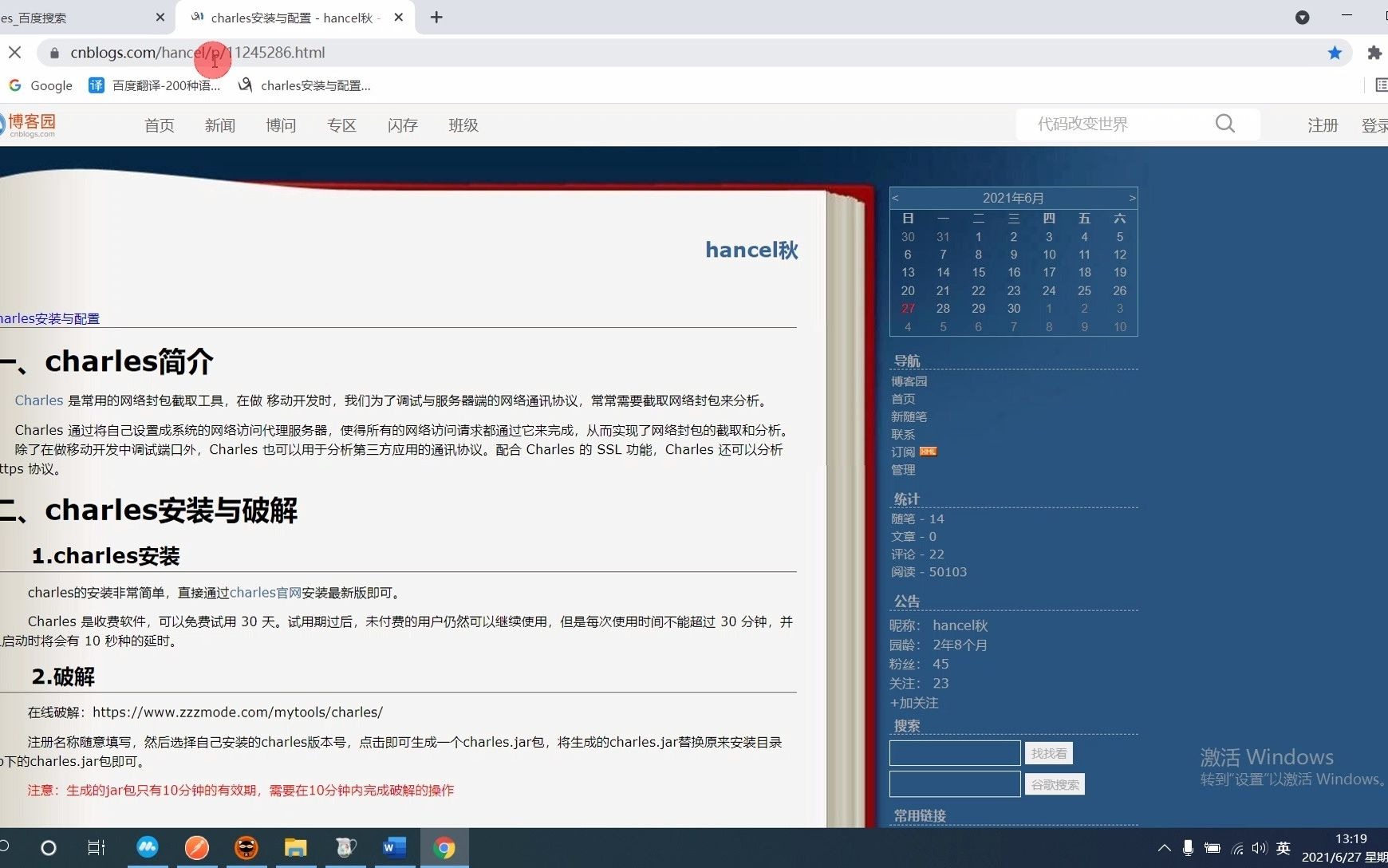Open the 闪存 menu item
This screenshot has height=868, width=1388.
[403, 125]
